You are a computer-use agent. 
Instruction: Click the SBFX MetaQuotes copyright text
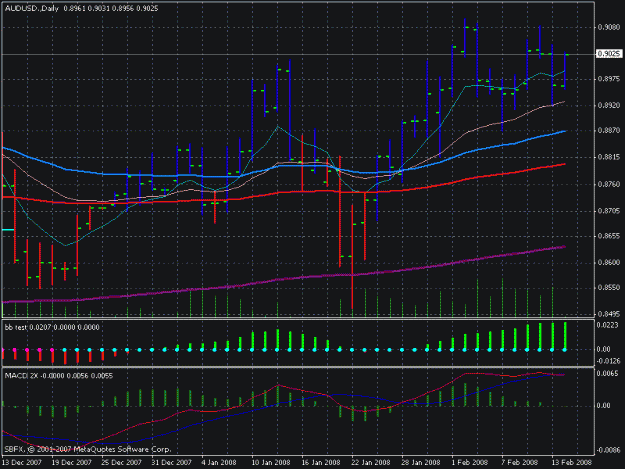[x=88, y=449]
